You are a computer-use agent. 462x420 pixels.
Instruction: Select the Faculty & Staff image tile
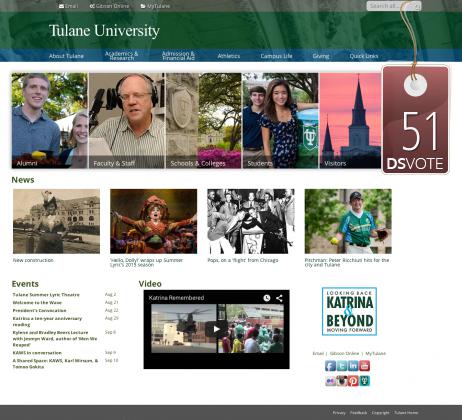[x=127, y=120]
